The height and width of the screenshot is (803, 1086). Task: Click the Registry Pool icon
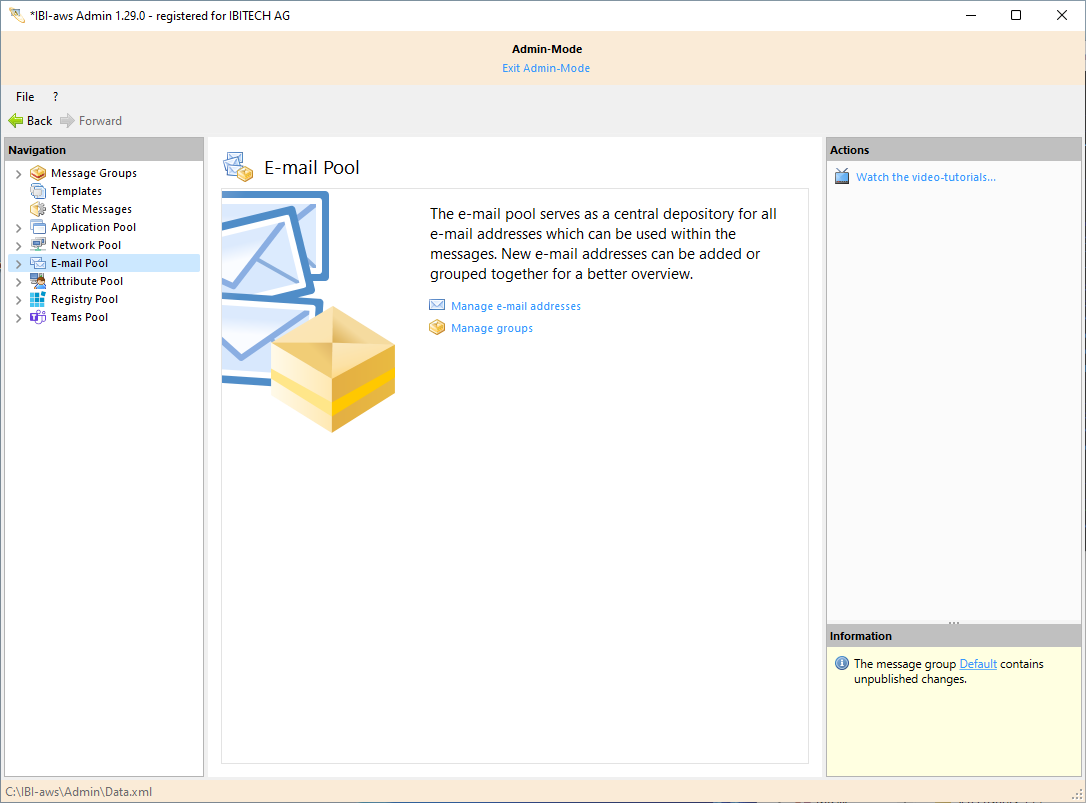[x=38, y=299]
